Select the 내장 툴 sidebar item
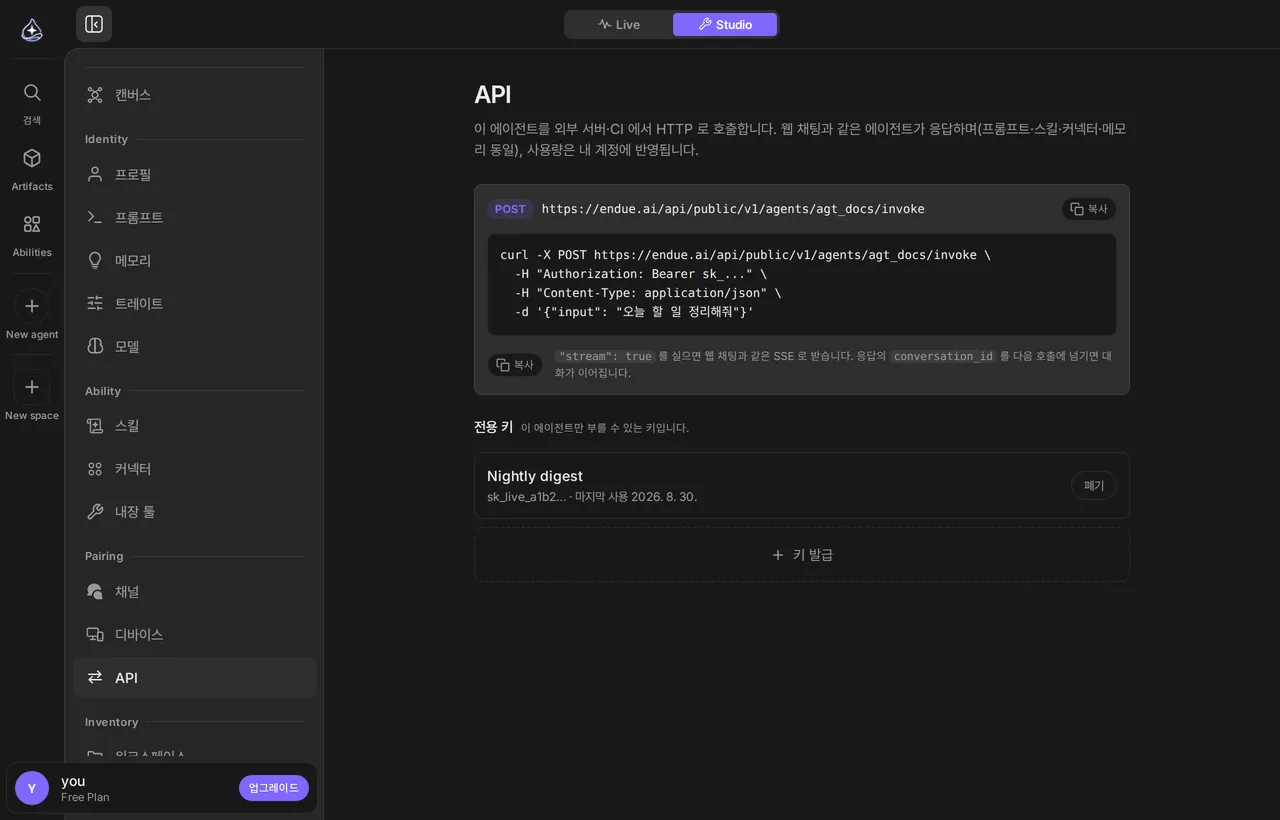The width and height of the screenshot is (1280, 820). (195, 512)
